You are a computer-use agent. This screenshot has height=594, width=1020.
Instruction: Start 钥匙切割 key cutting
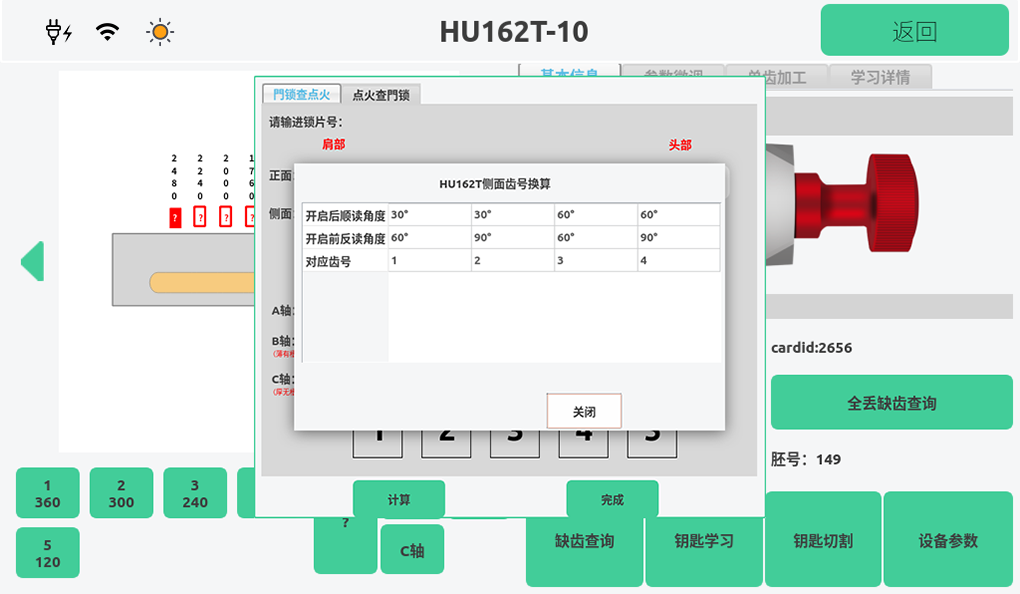click(823, 540)
